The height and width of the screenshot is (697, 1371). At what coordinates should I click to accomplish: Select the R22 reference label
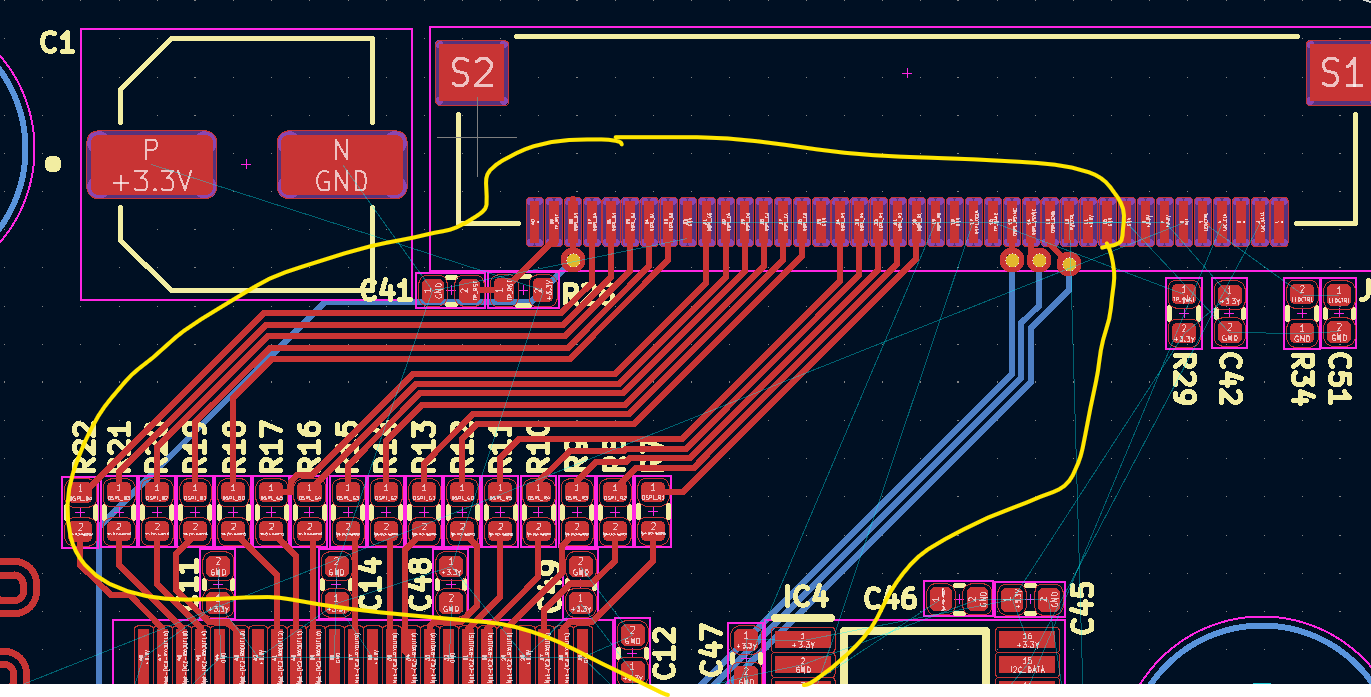point(83,446)
